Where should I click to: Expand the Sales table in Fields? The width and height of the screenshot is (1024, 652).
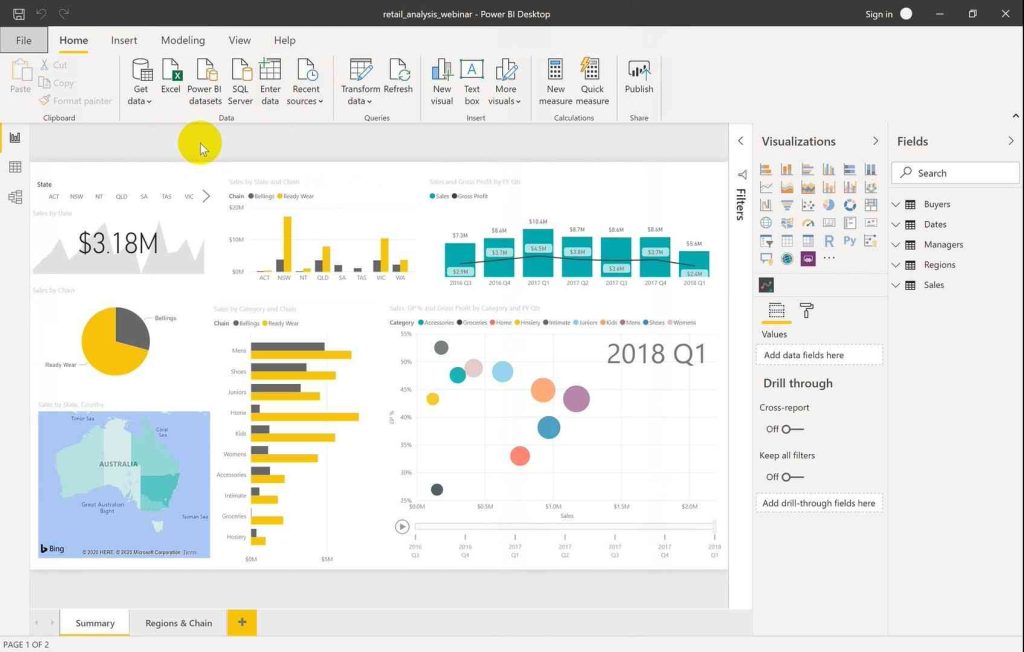click(895, 285)
